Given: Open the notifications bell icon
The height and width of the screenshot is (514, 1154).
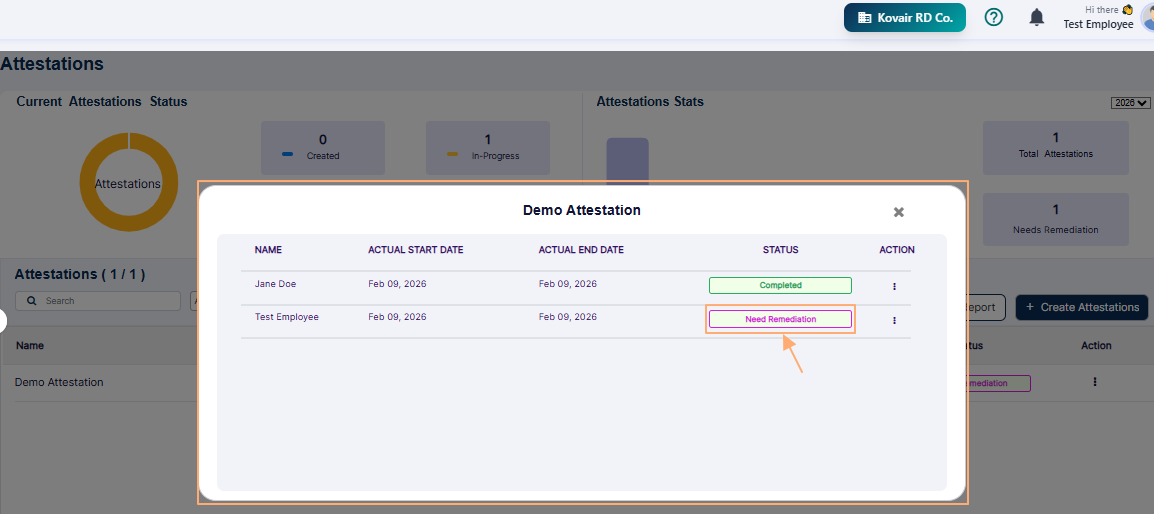Looking at the screenshot, I should click(x=1037, y=17).
